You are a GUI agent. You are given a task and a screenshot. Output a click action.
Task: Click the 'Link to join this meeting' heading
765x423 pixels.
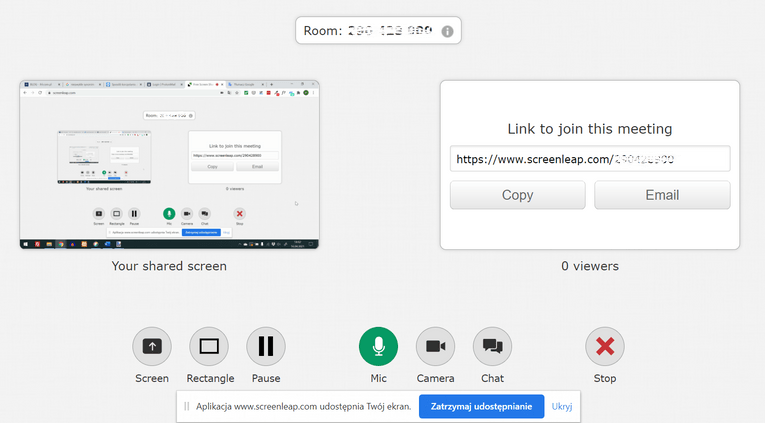tap(589, 129)
